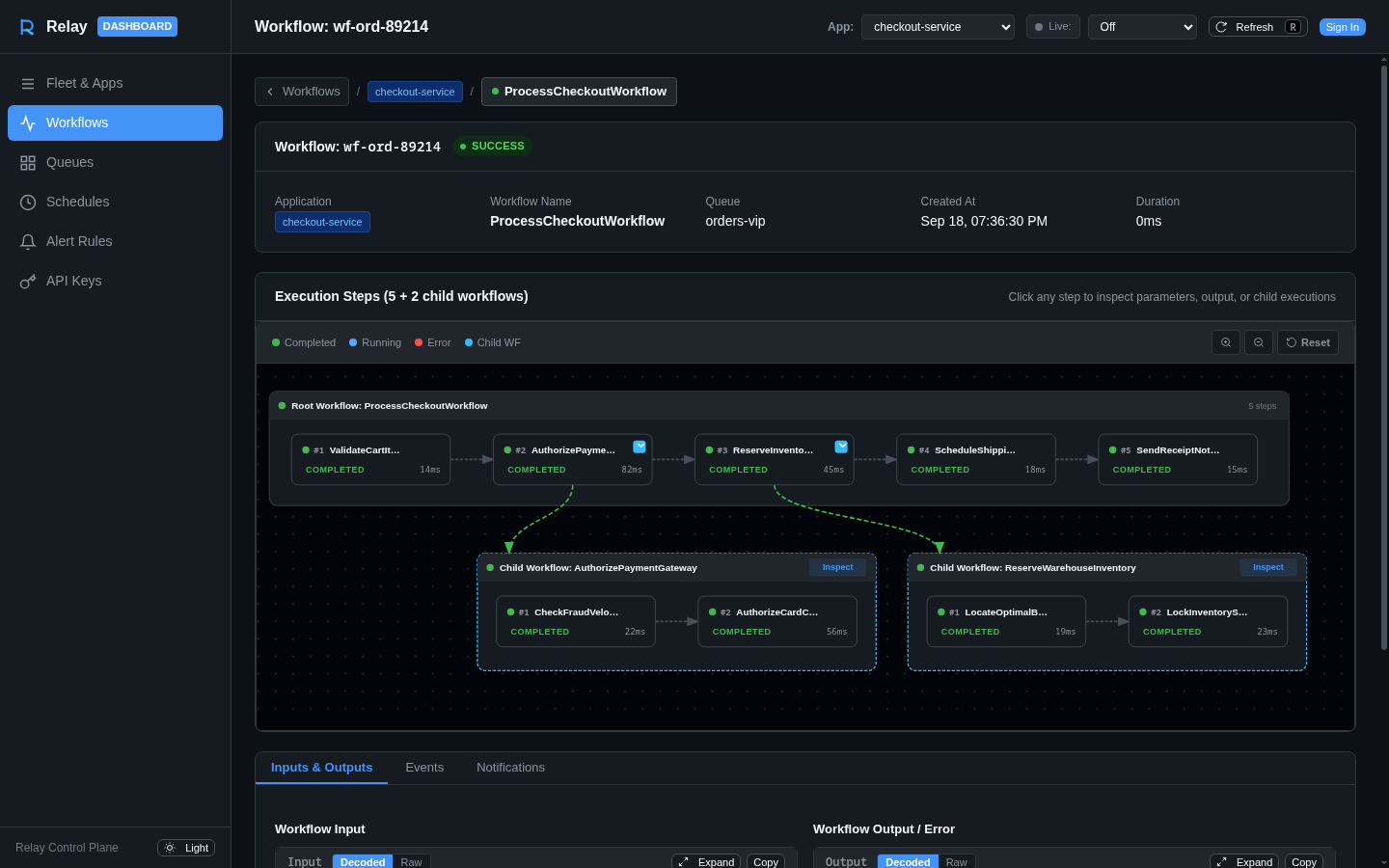Click the Completed legend item
Image resolution: width=1389 pixels, height=868 pixels.
[304, 342]
